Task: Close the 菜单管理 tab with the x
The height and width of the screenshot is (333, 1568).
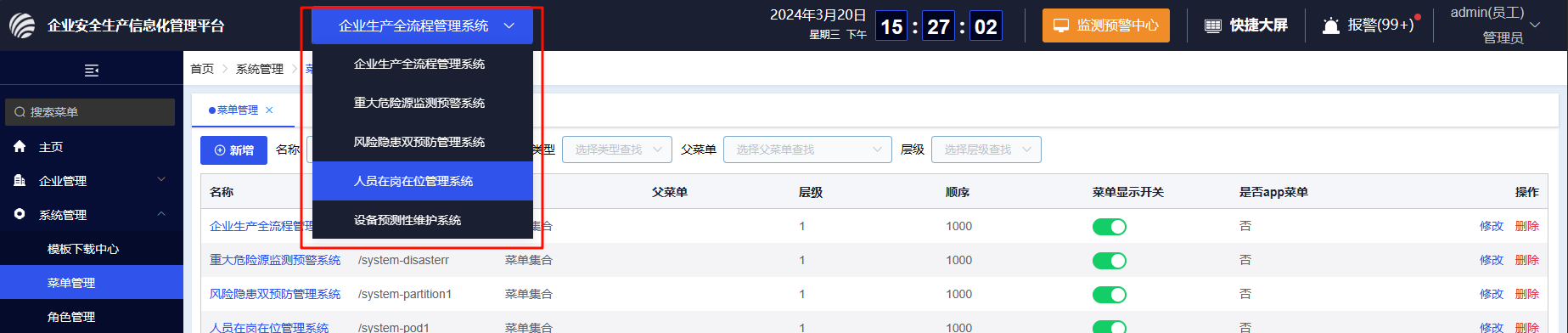Action: tap(269, 110)
